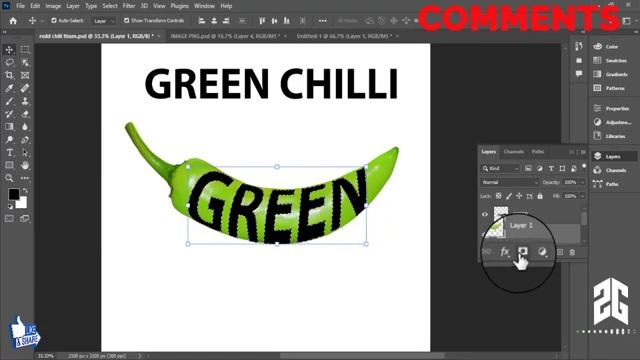Image resolution: width=640 pixels, height=360 pixels.
Task: Align left edges icon in options bar
Action: point(202,20)
